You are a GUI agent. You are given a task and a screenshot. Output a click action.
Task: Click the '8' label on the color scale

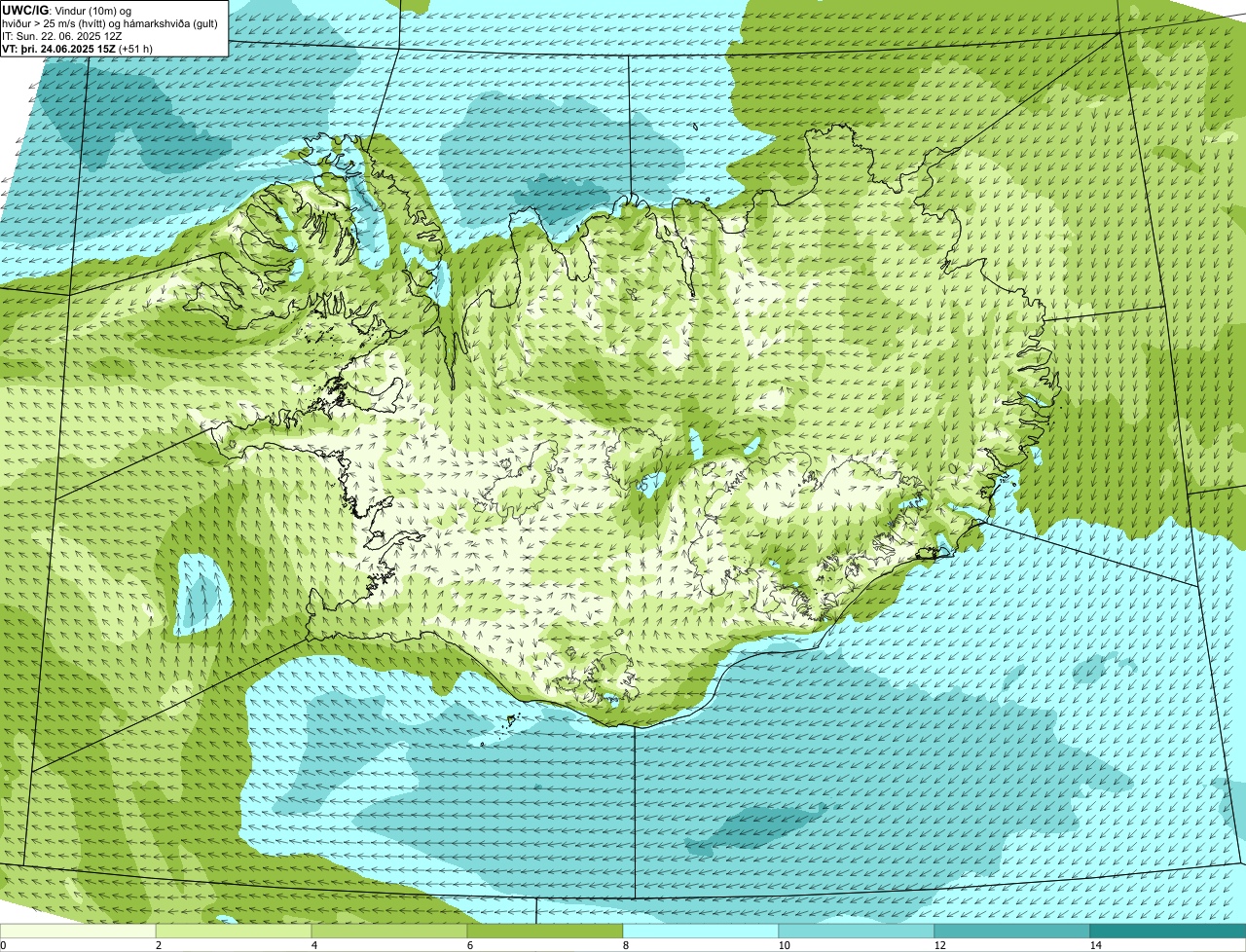[625, 945]
